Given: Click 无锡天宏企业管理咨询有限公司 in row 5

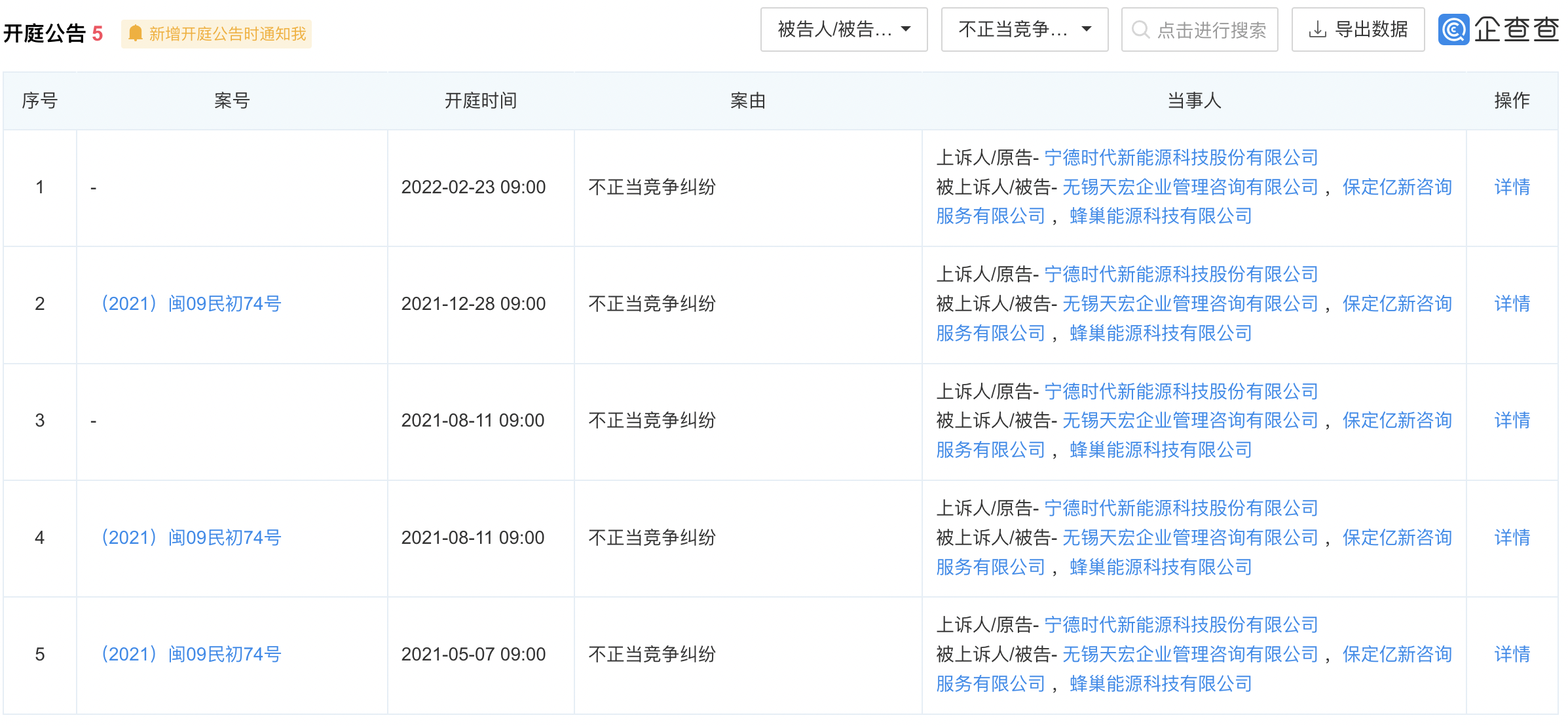Looking at the screenshot, I should tap(1190, 655).
